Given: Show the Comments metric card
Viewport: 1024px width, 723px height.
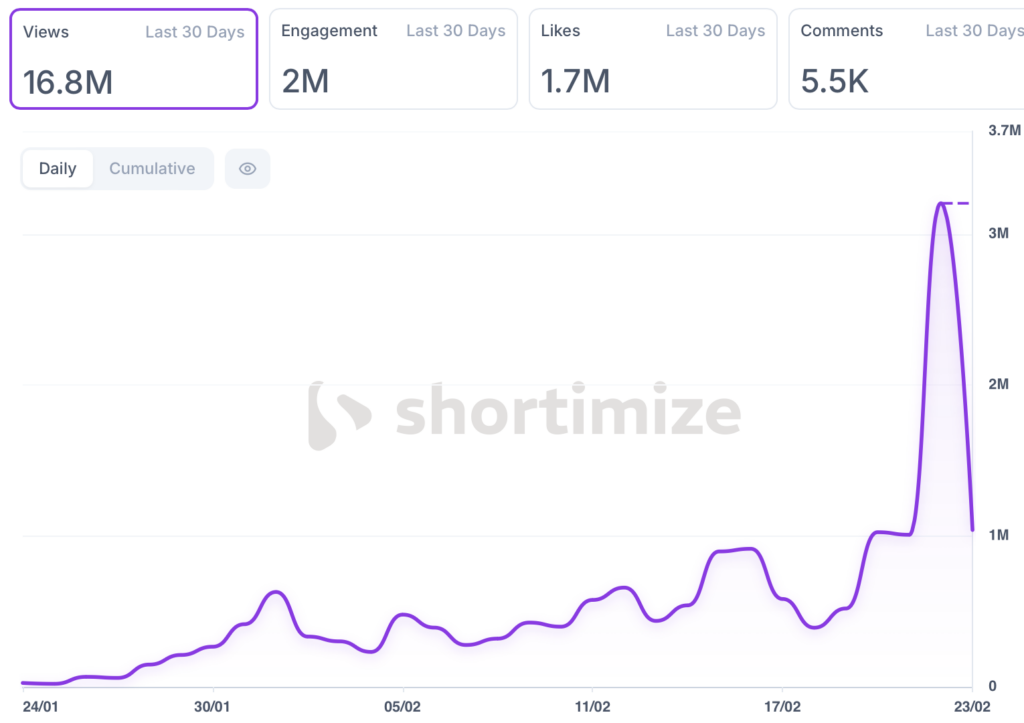Looking at the screenshot, I should point(906,59).
